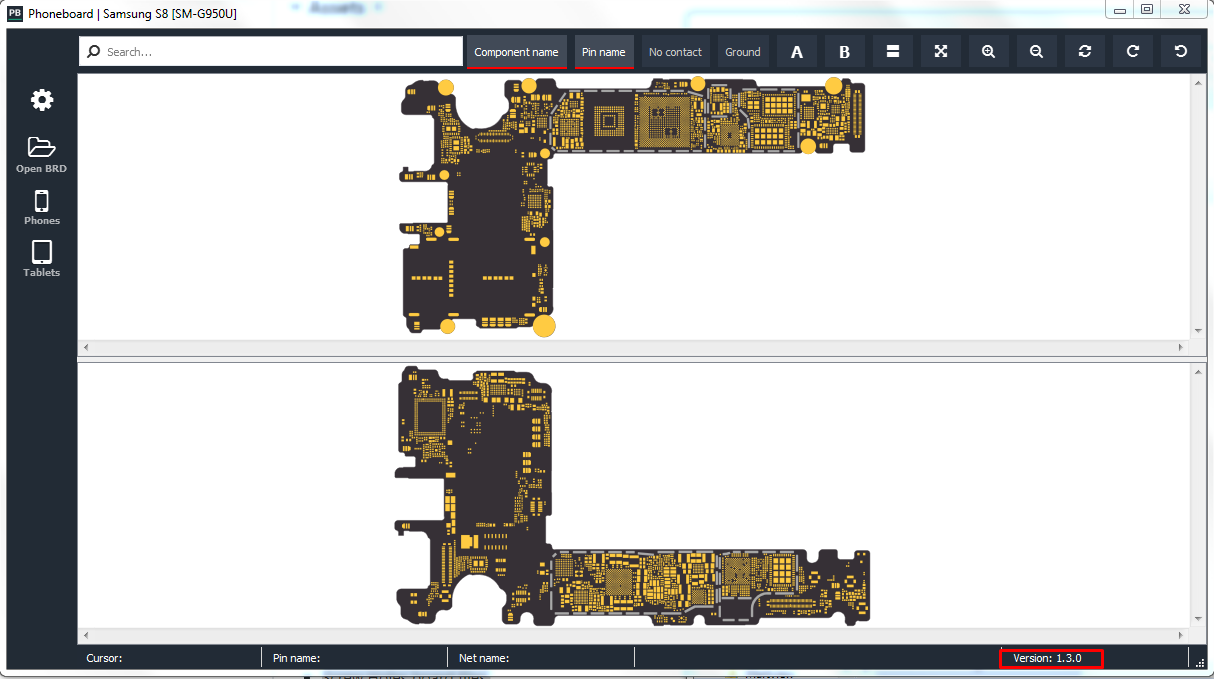
Task: Click top pane vertical scrollbar down arrow
Action: click(1198, 331)
